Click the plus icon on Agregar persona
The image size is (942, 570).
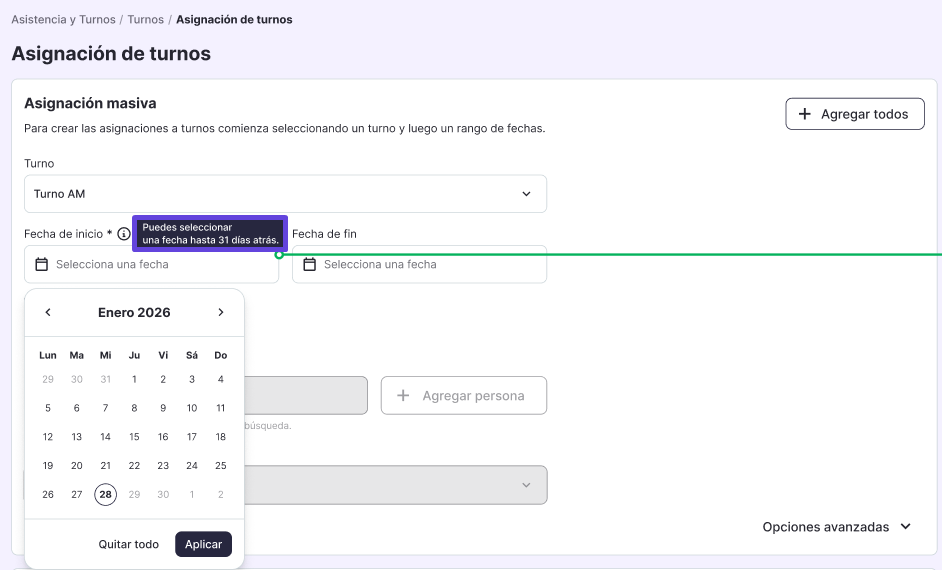click(x=403, y=395)
